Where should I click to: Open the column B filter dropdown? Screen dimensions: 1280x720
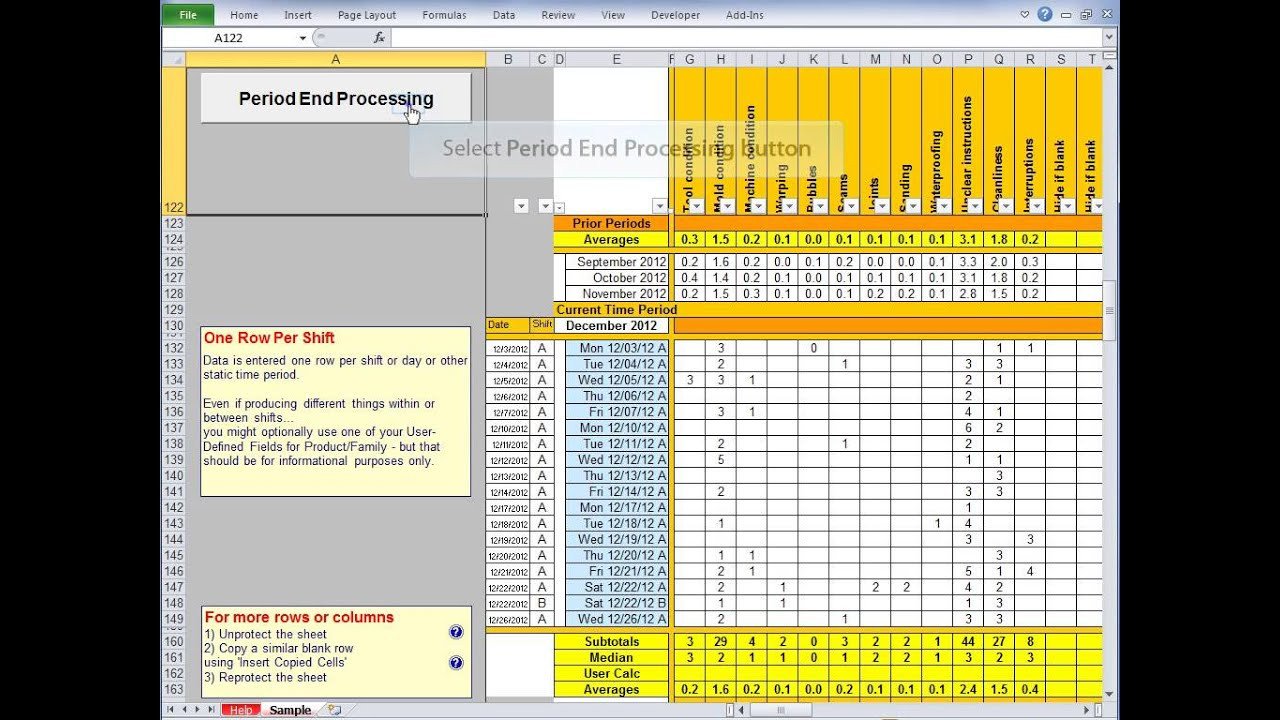point(521,206)
